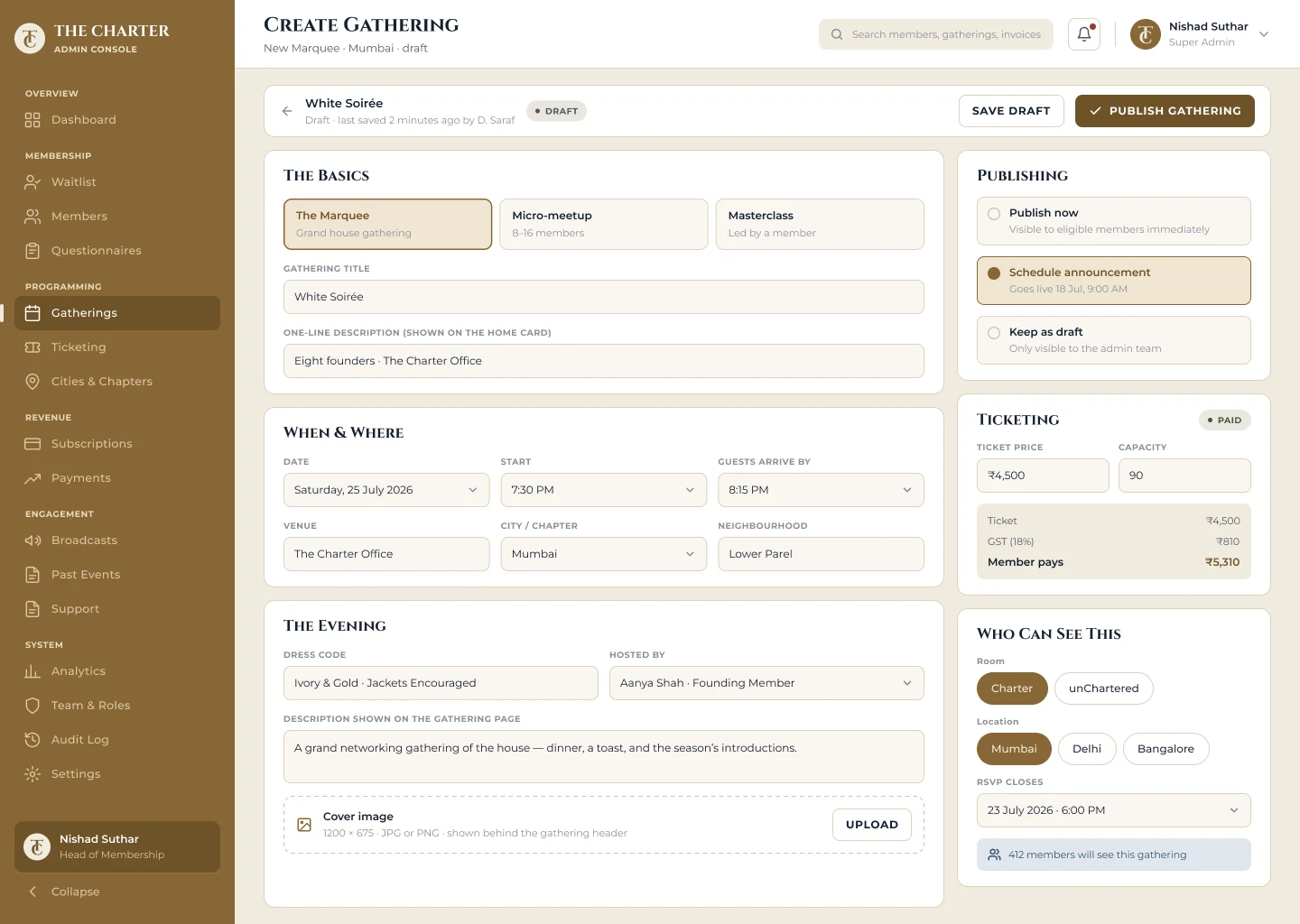Click the one-line description field
The width and height of the screenshot is (1300, 924).
604,361
